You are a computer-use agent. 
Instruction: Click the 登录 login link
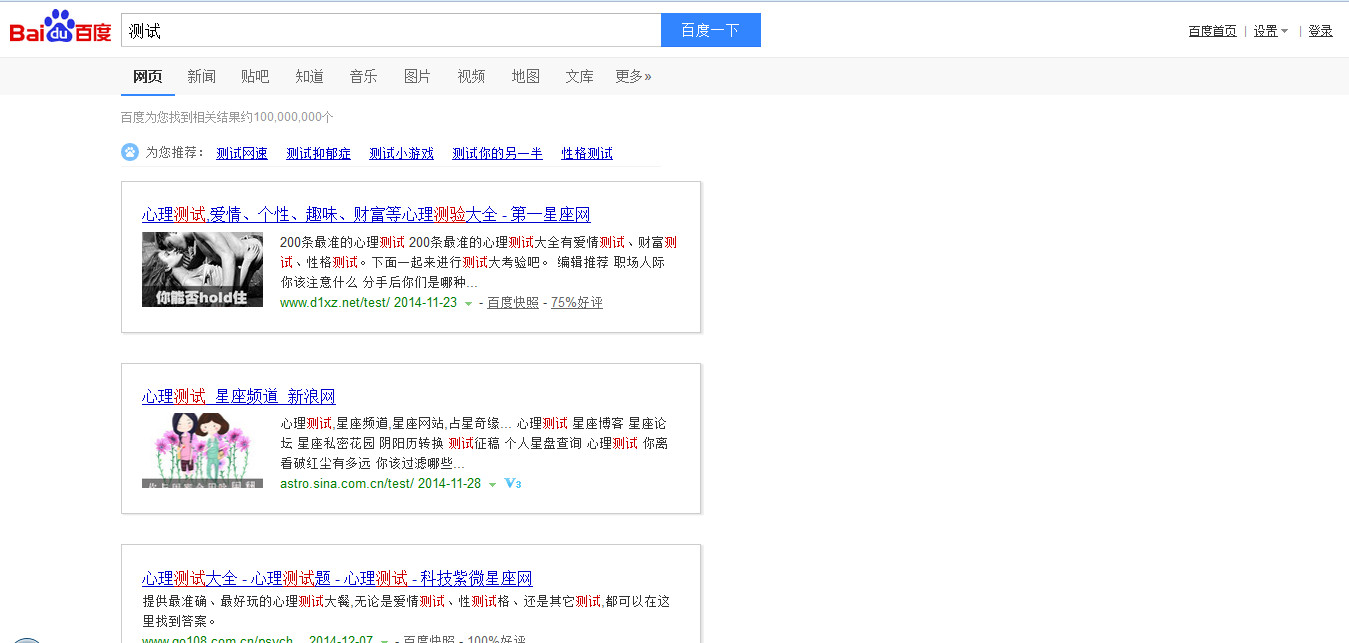click(x=1320, y=31)
